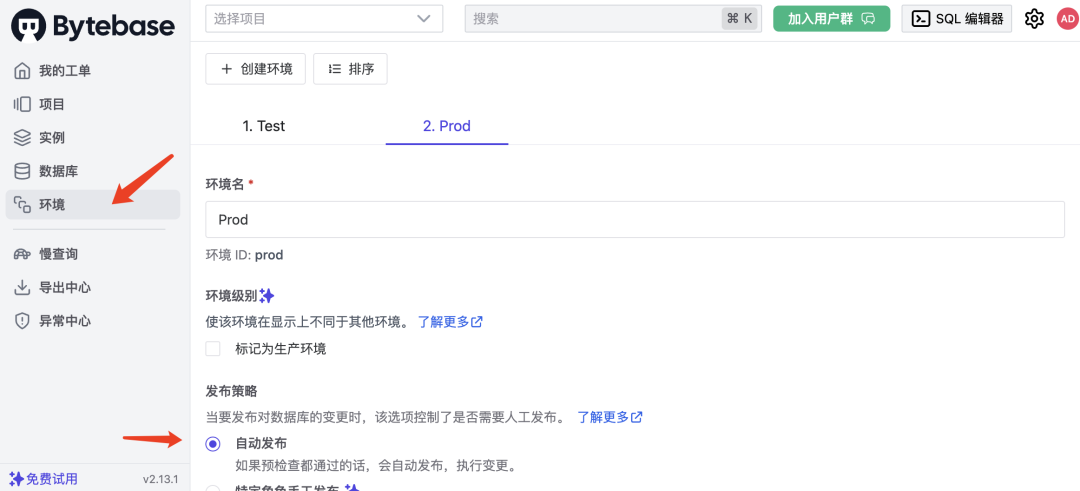Click the list icon in 排序 button
Screen dimensions: 1080x491
point(335,69)
